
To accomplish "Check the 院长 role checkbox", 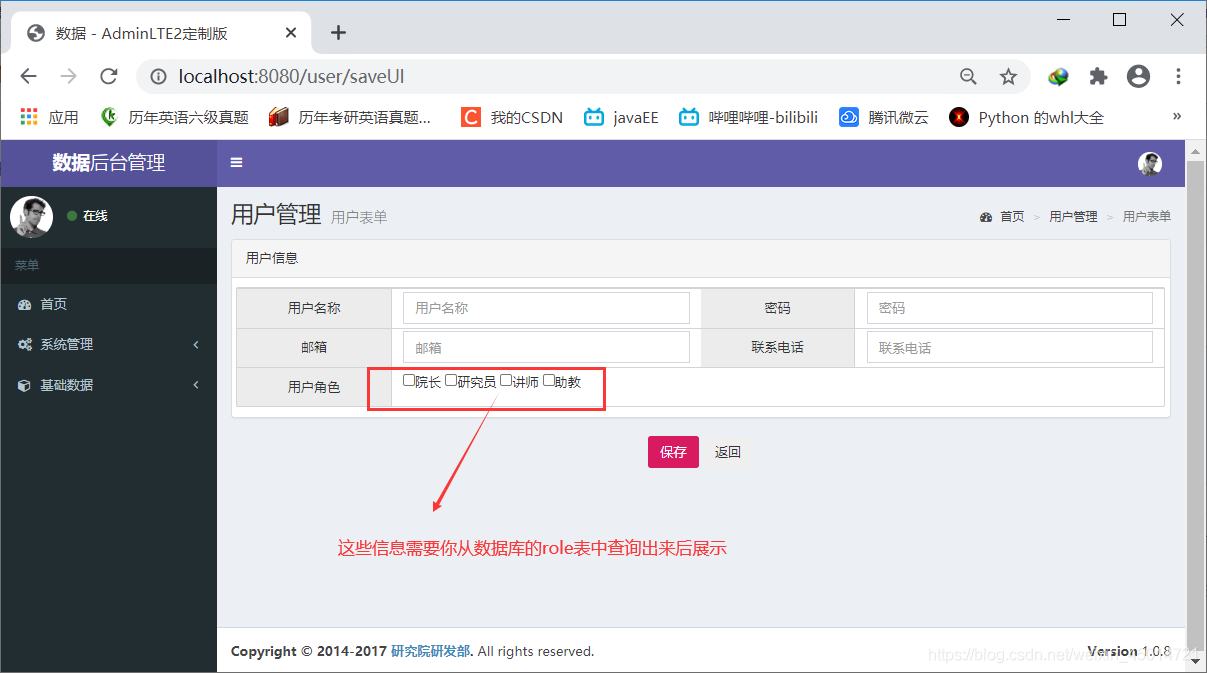I will tap(409, 381).
